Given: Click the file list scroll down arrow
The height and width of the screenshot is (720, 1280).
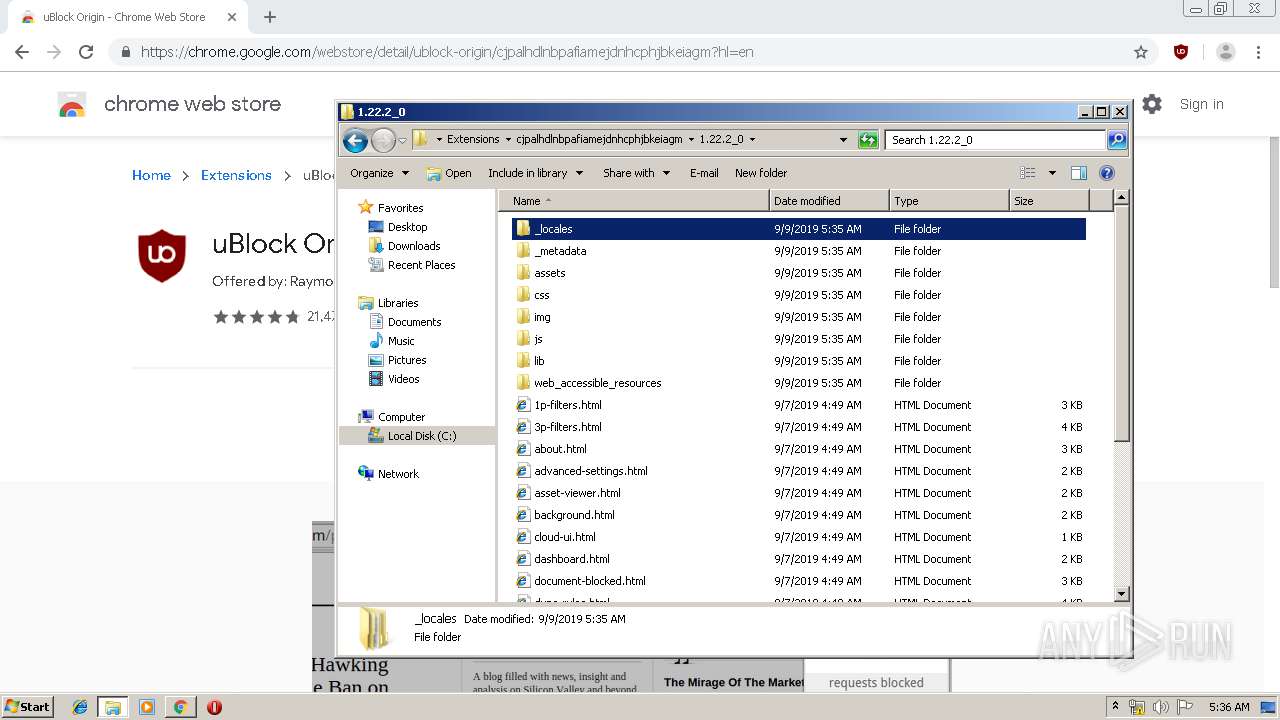Looking at the screenshot, I should tap(1121, 594).
